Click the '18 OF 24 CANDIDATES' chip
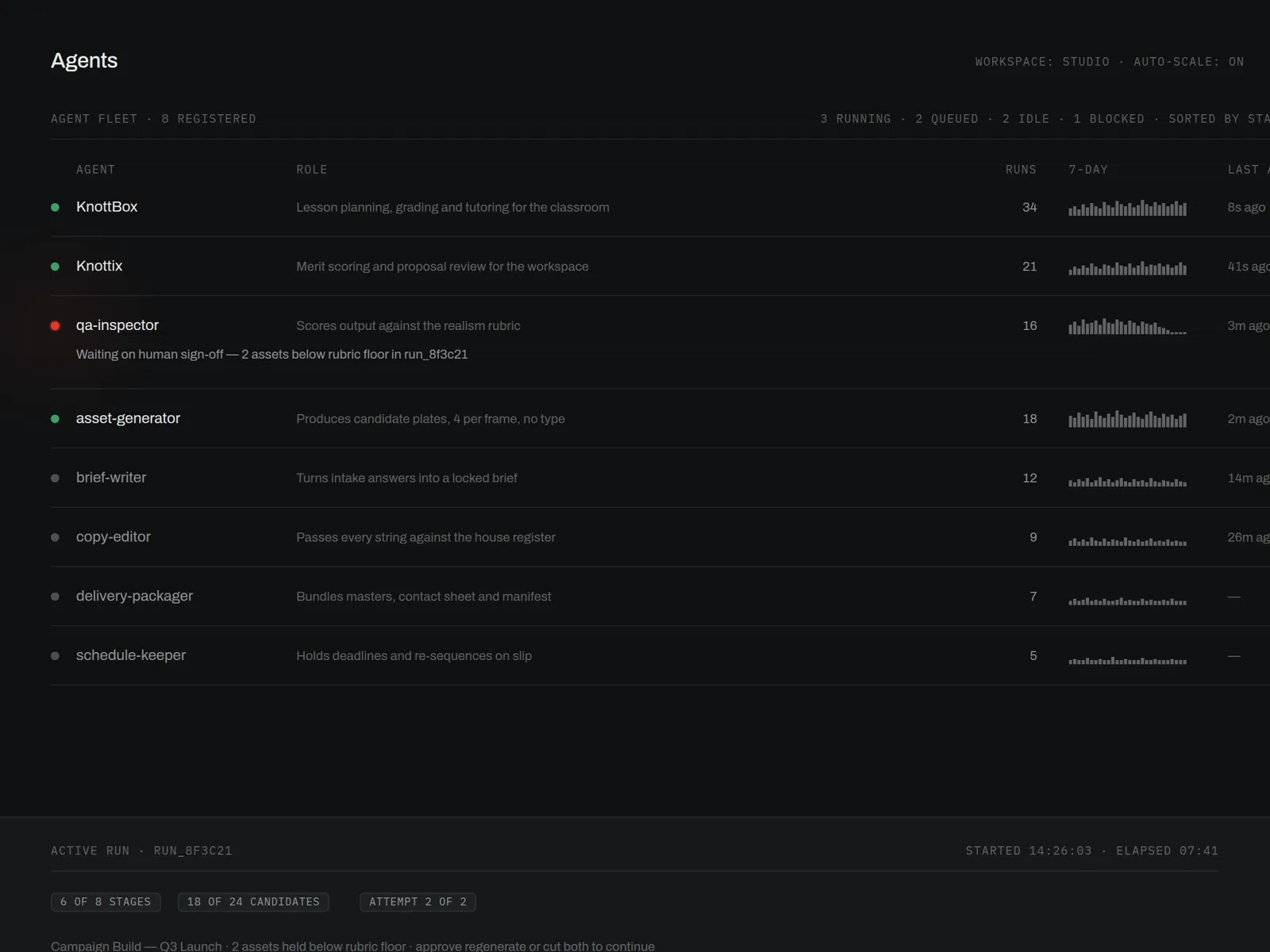The height and width of the screenshot is (952, 1270). pyautogui.click(x=253, y=902)
